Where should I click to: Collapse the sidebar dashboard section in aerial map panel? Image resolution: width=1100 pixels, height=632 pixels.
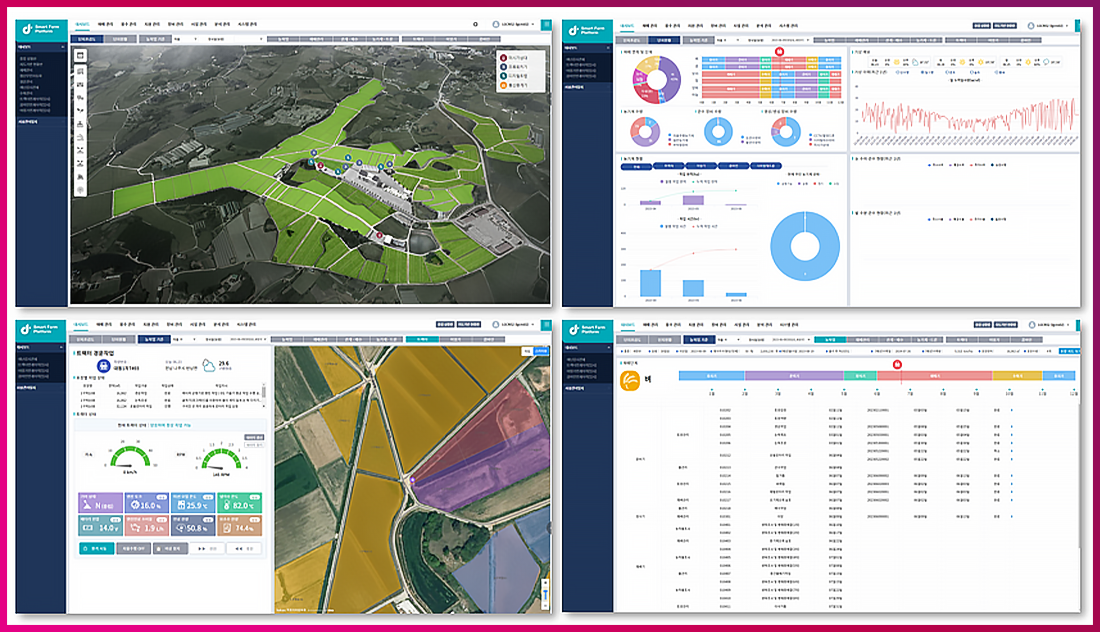(63, 46)
